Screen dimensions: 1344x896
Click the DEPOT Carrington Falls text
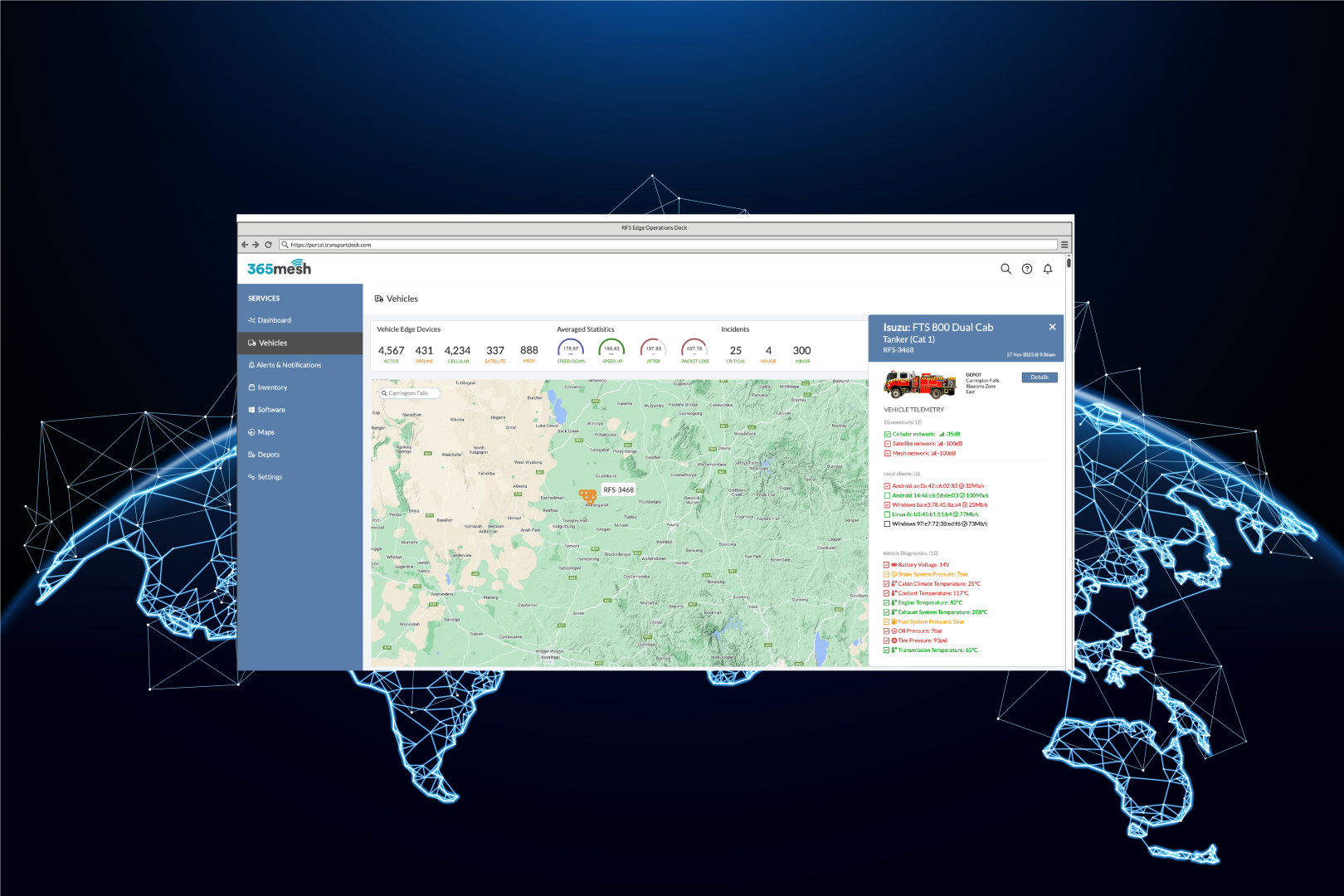[x=982, y=383]
